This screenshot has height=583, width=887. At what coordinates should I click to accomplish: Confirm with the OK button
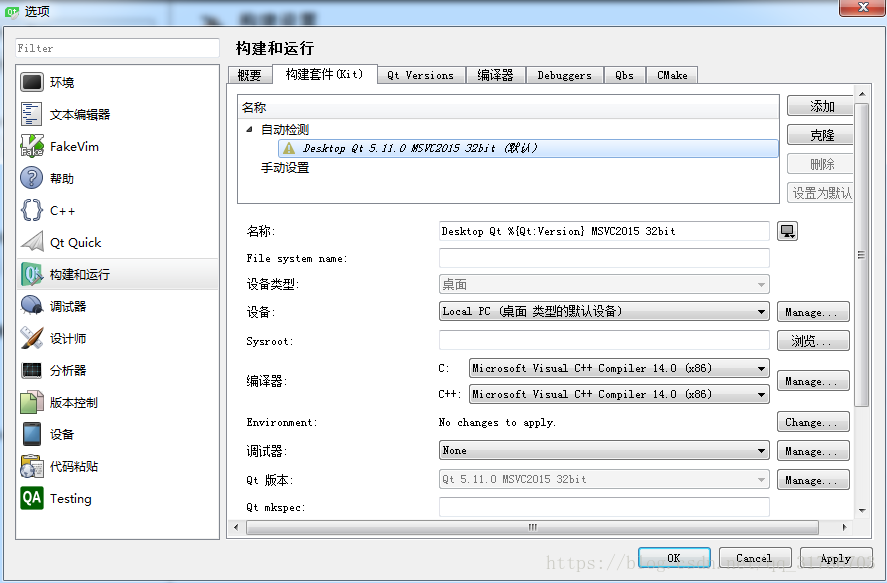[x=674, y=558]
